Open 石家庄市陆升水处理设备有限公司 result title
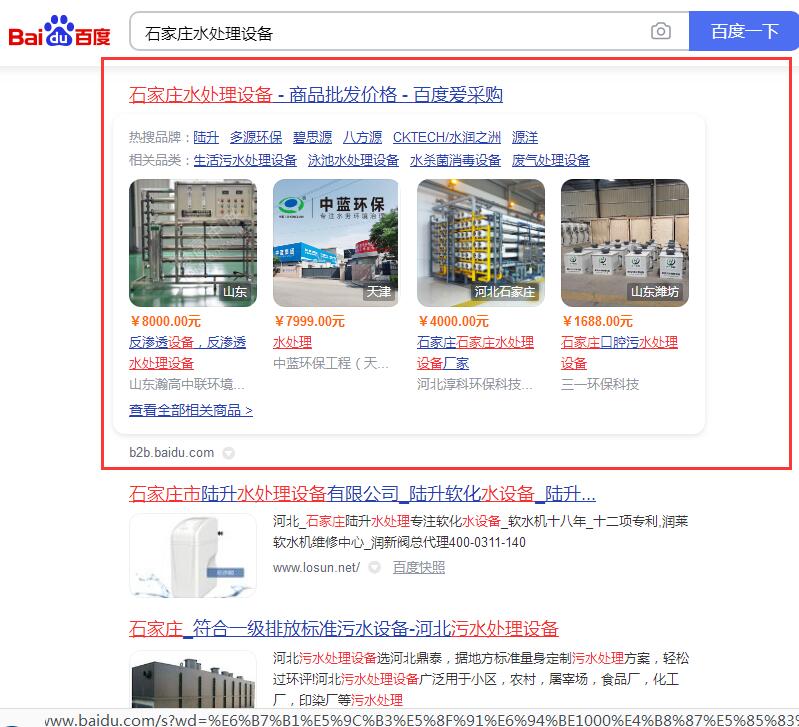Screen dimensions: 799x727 pos(362,494)
